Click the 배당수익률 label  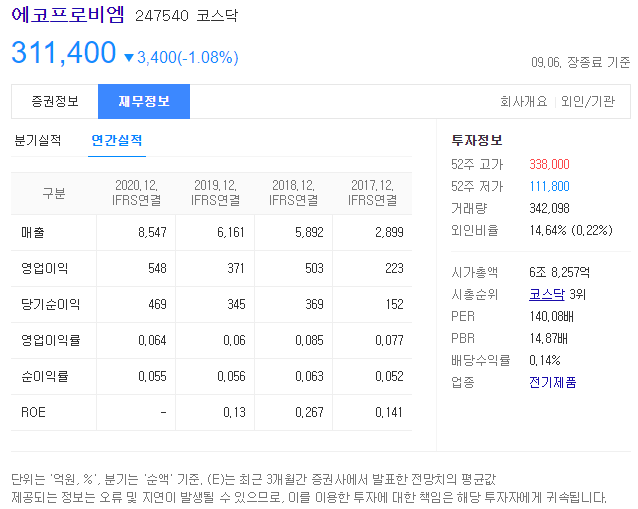pos(481,360)
